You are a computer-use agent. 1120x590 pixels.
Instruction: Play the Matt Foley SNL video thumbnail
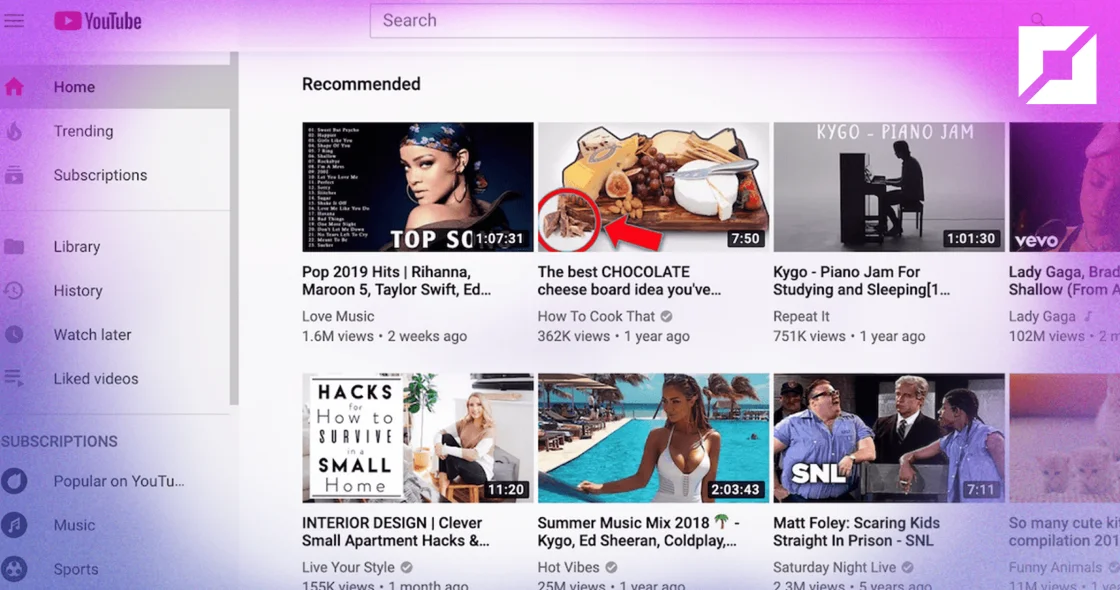coord(888,438)
